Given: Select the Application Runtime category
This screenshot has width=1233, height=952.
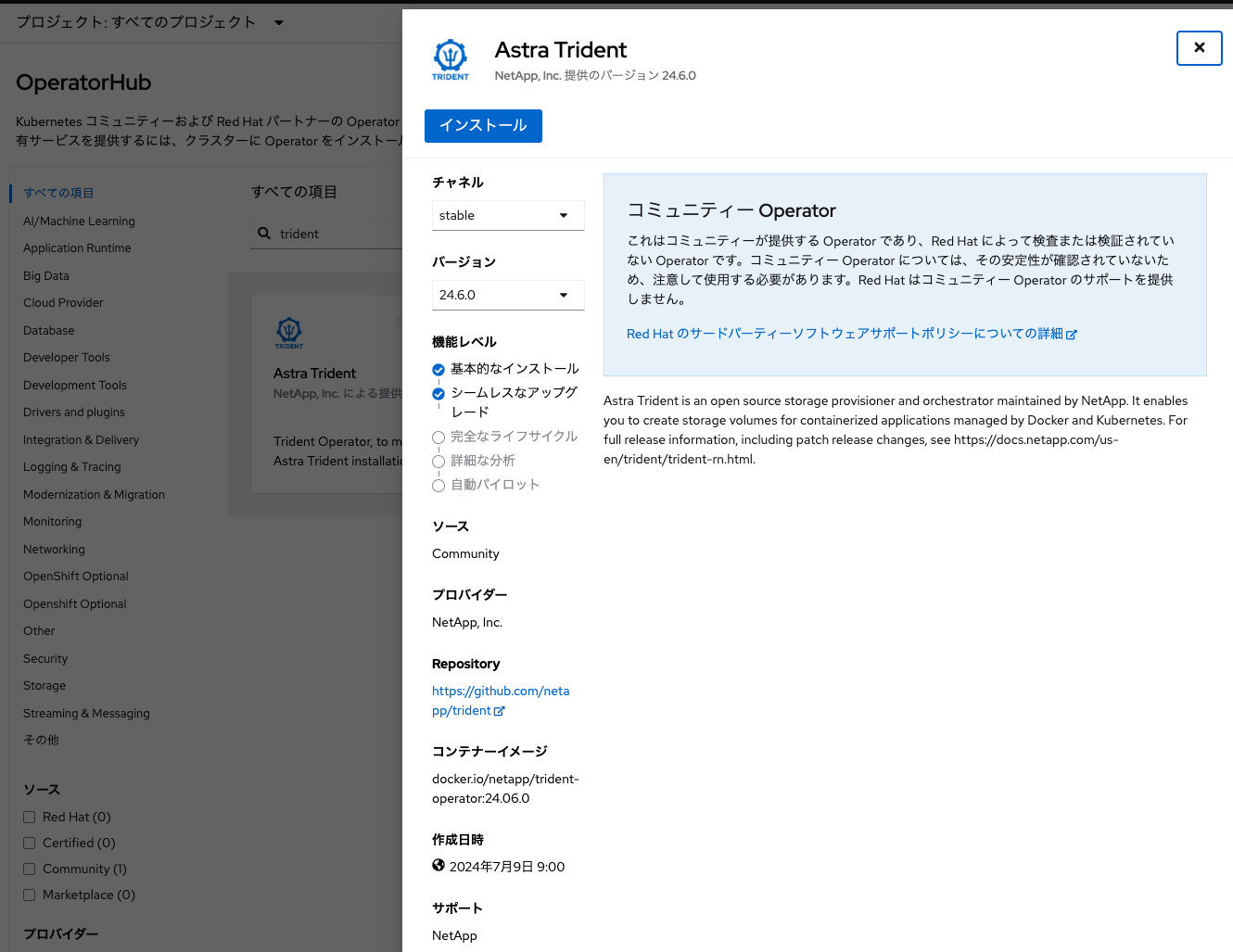Looking at the screenshot, I should pos(77,248).
